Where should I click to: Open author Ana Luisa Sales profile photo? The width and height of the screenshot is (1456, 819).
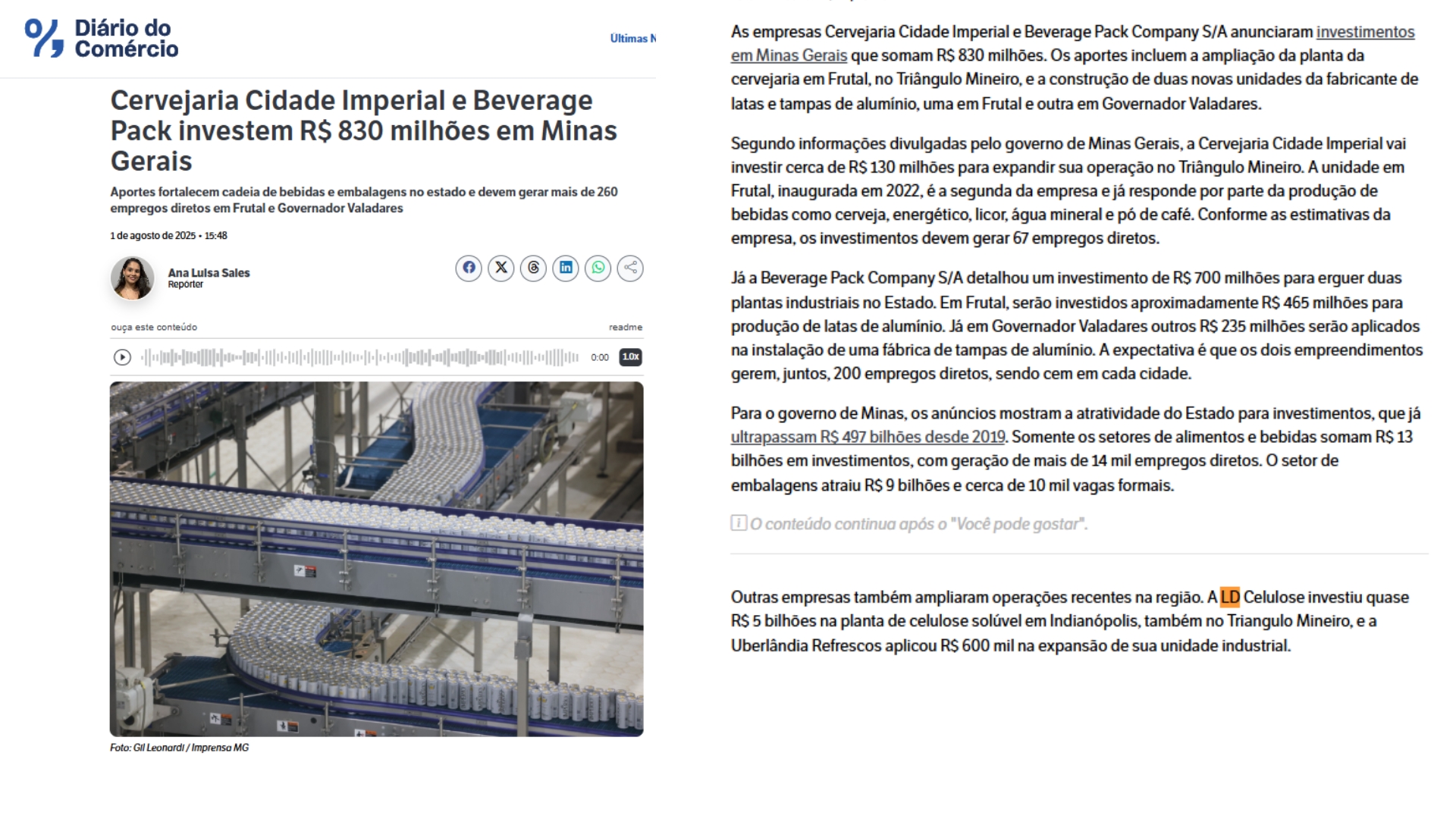(x=133, y=278)
